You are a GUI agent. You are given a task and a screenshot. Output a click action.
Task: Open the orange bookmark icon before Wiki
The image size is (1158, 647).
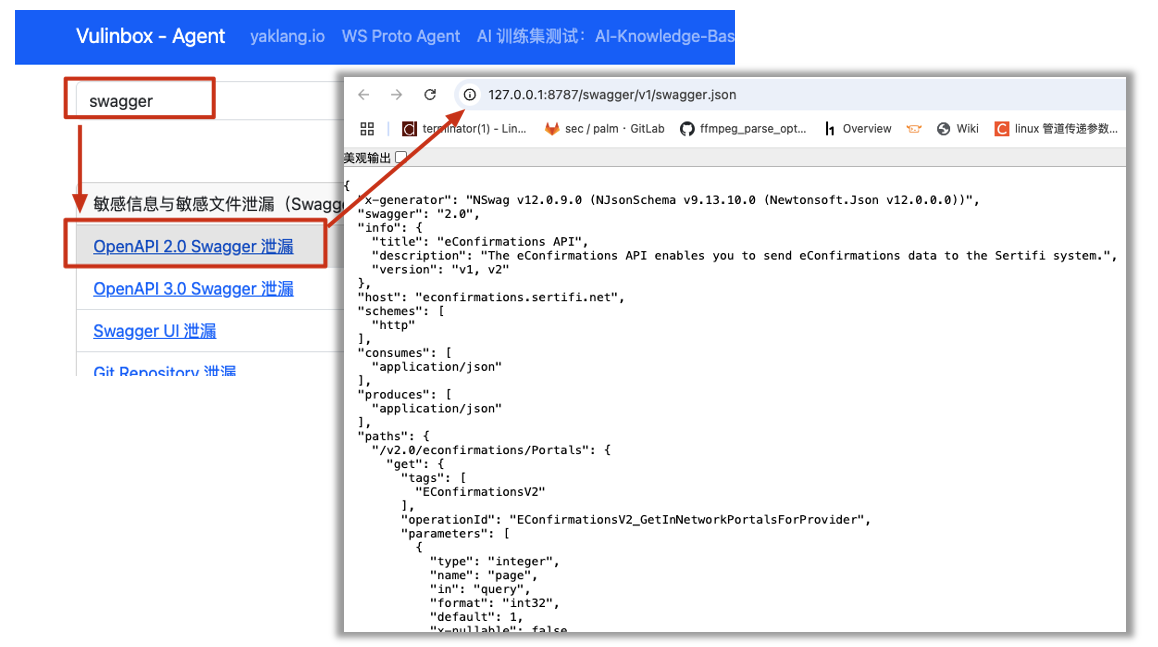914,129
